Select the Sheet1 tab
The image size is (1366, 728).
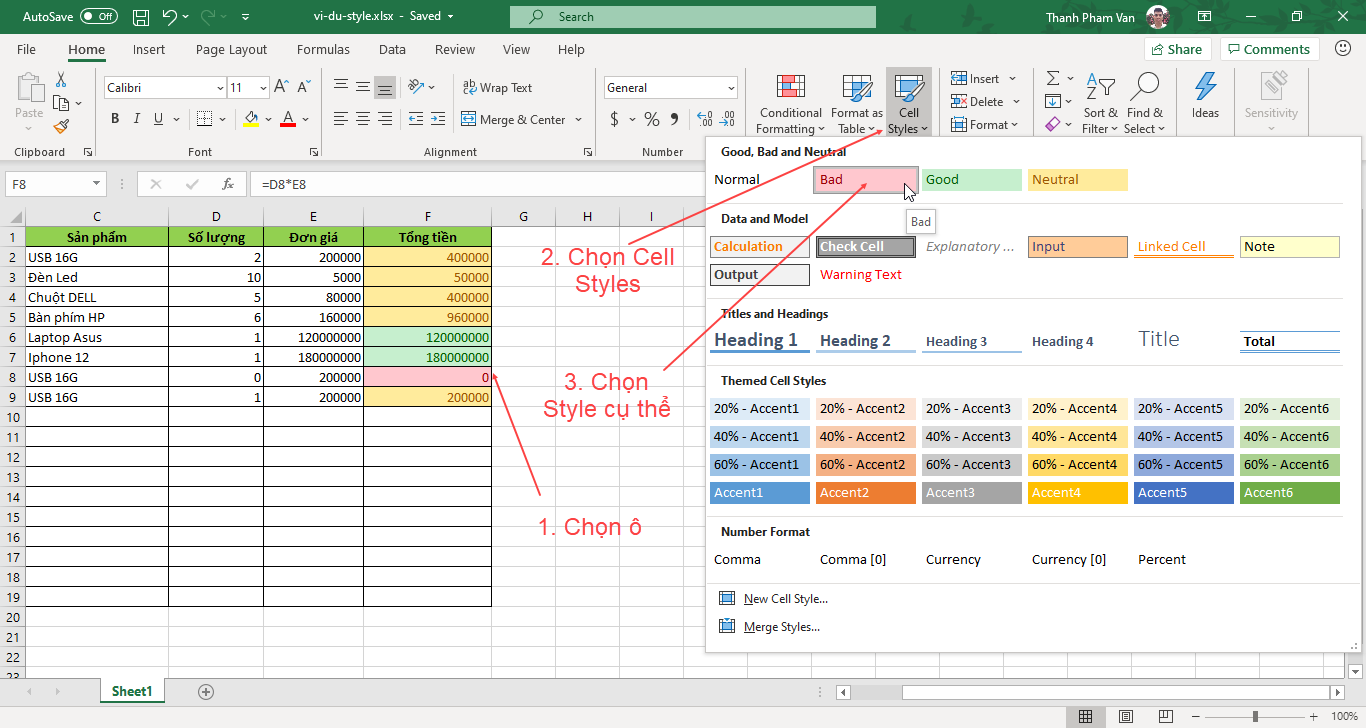click(132, 691)
